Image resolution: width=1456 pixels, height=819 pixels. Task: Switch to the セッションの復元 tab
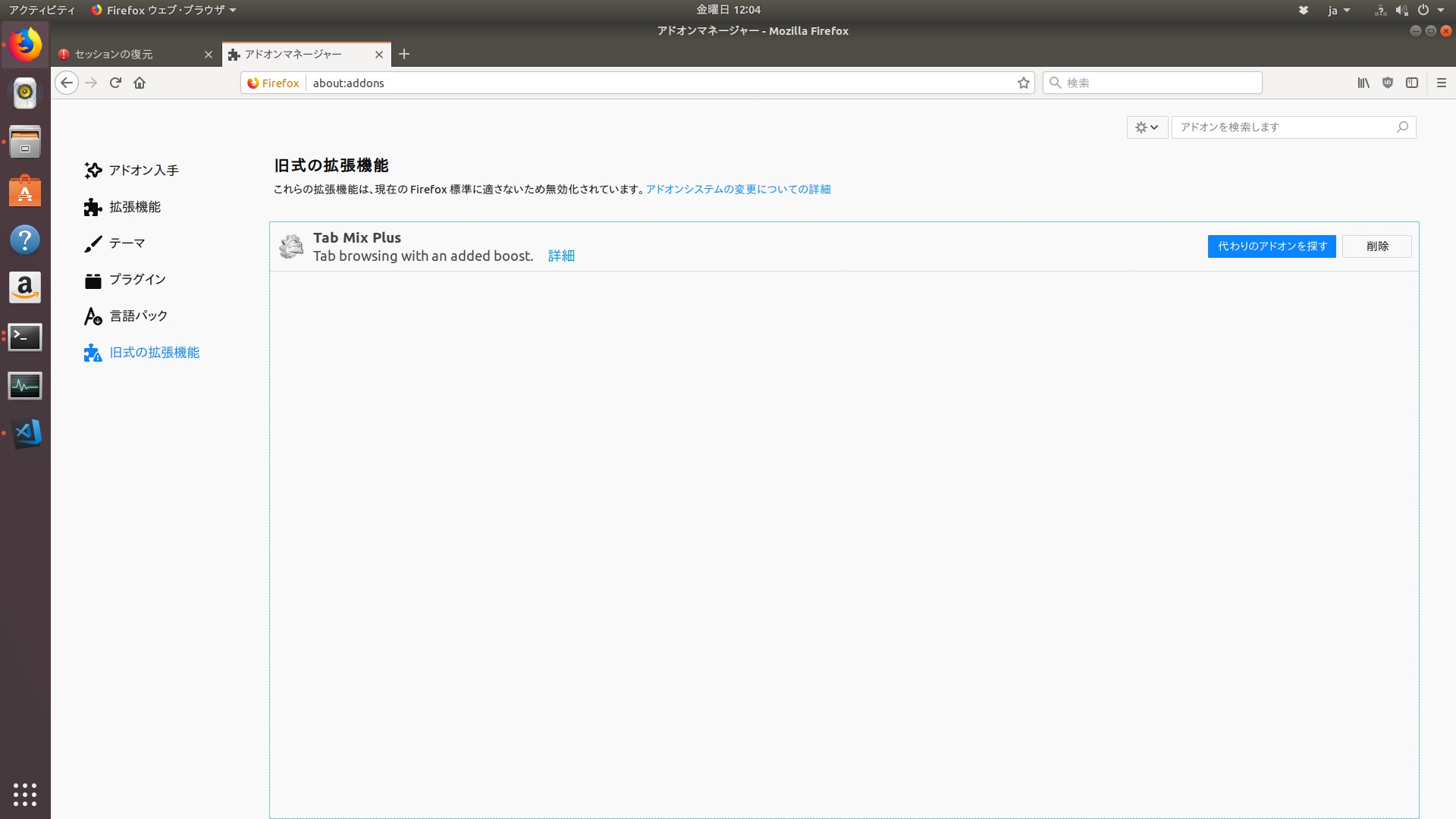[x=129, y=55]
